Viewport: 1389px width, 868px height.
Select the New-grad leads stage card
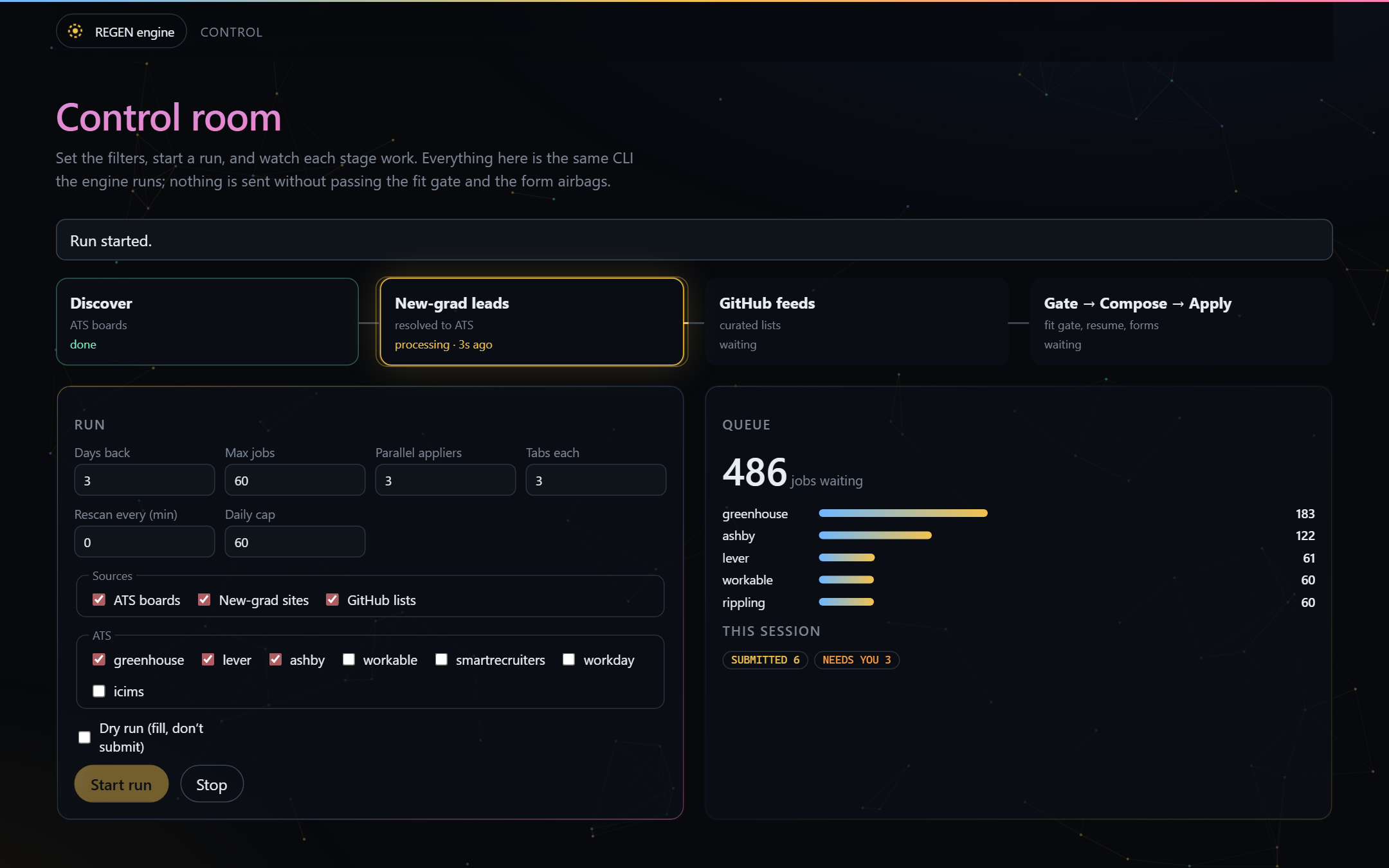click(532, 321)
